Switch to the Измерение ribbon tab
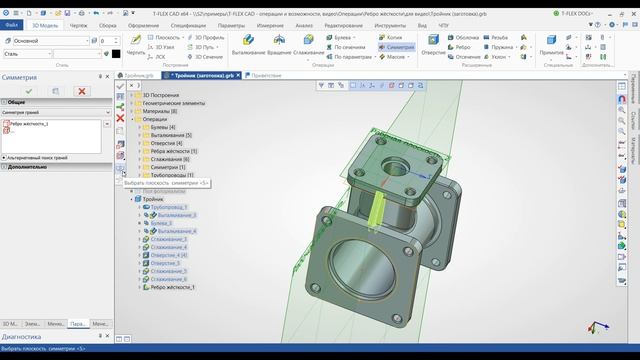 click(x=270, y=25)
